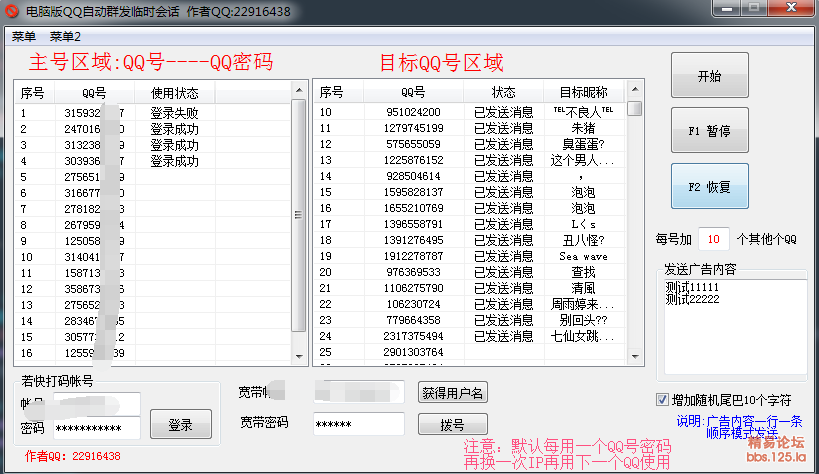Click the F2 恢复 button
819x474 pixels.
709,186
